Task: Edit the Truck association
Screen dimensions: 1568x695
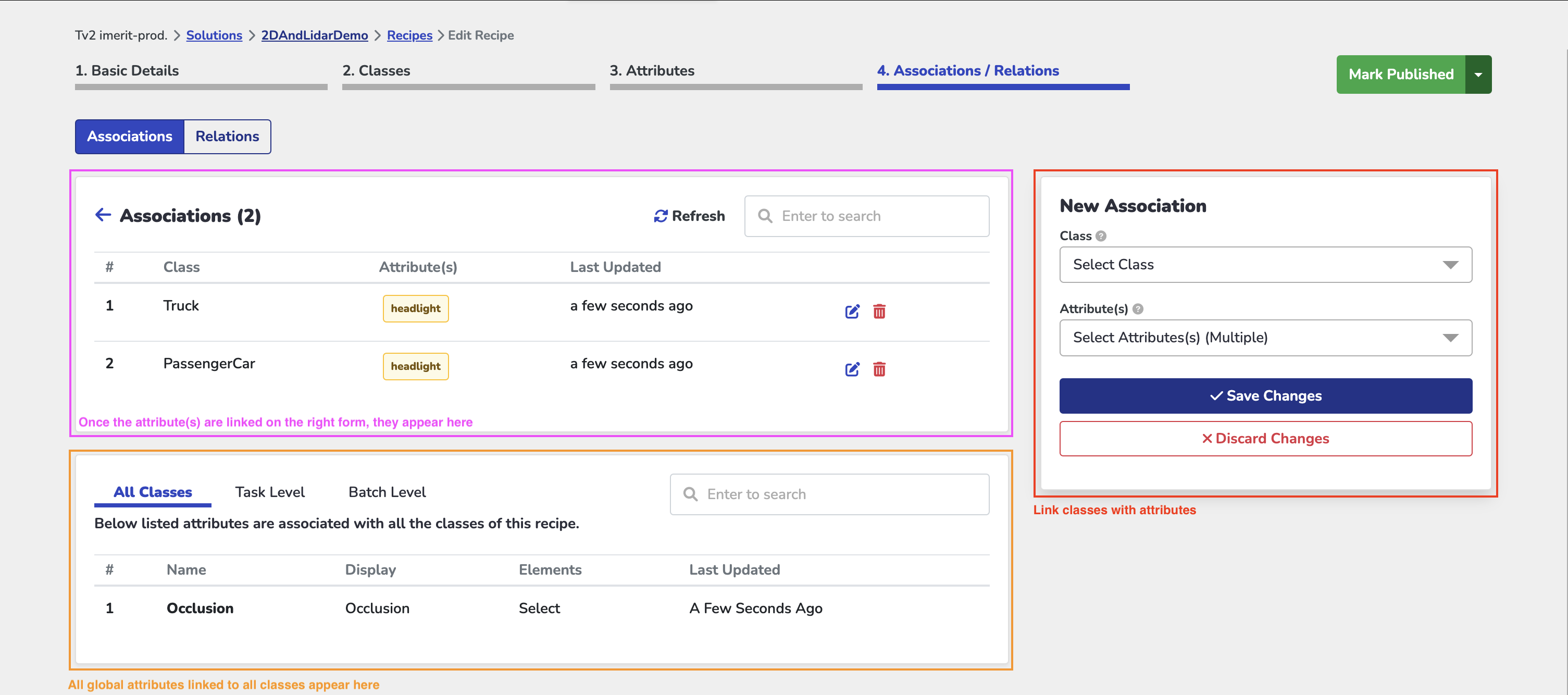Action: [x=852, y=312]
